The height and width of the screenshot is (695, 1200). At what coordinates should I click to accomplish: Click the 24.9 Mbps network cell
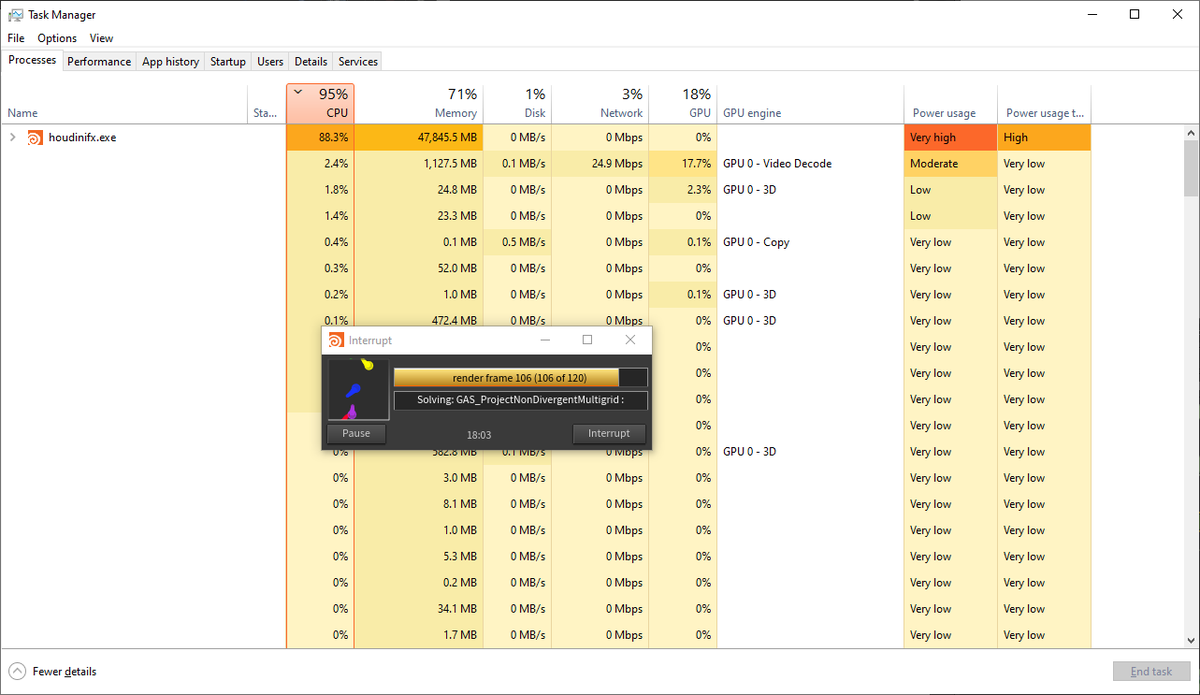[600, 164]
